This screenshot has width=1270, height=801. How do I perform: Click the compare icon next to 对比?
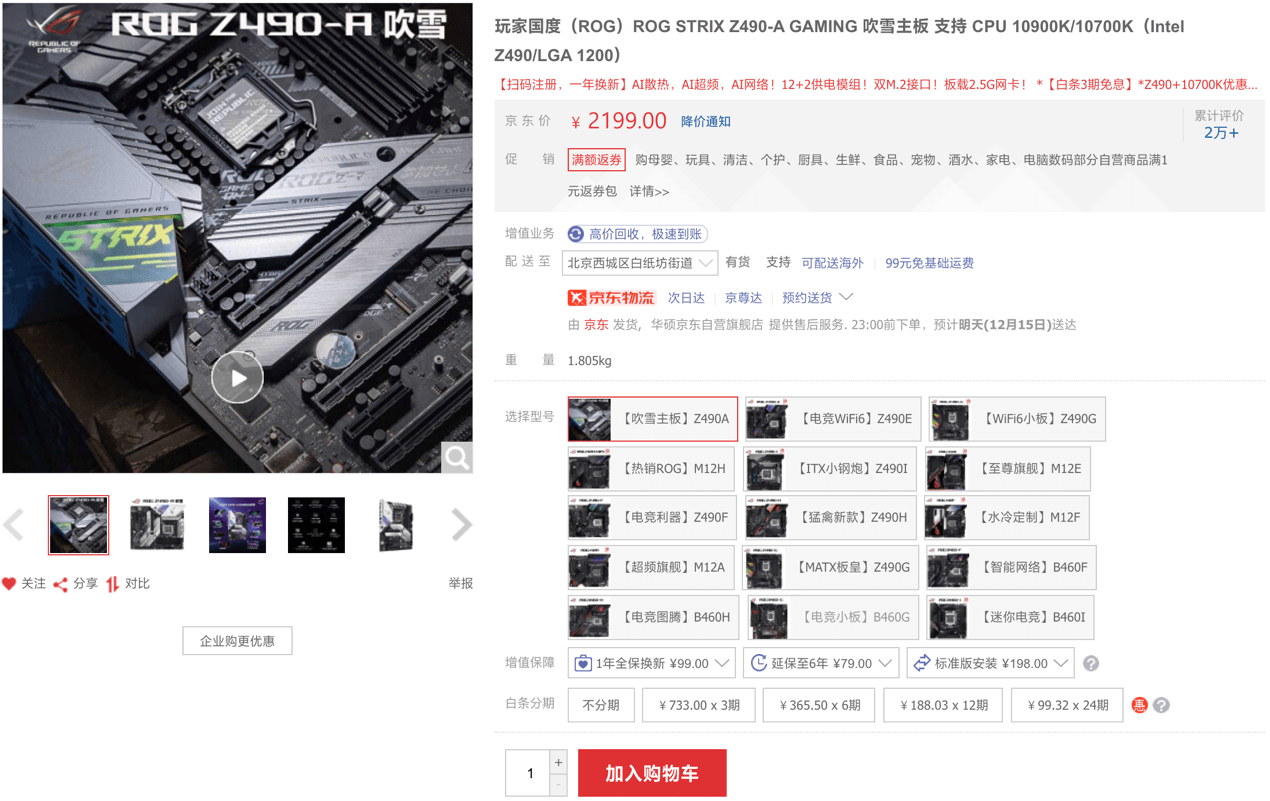coord(112,584)
